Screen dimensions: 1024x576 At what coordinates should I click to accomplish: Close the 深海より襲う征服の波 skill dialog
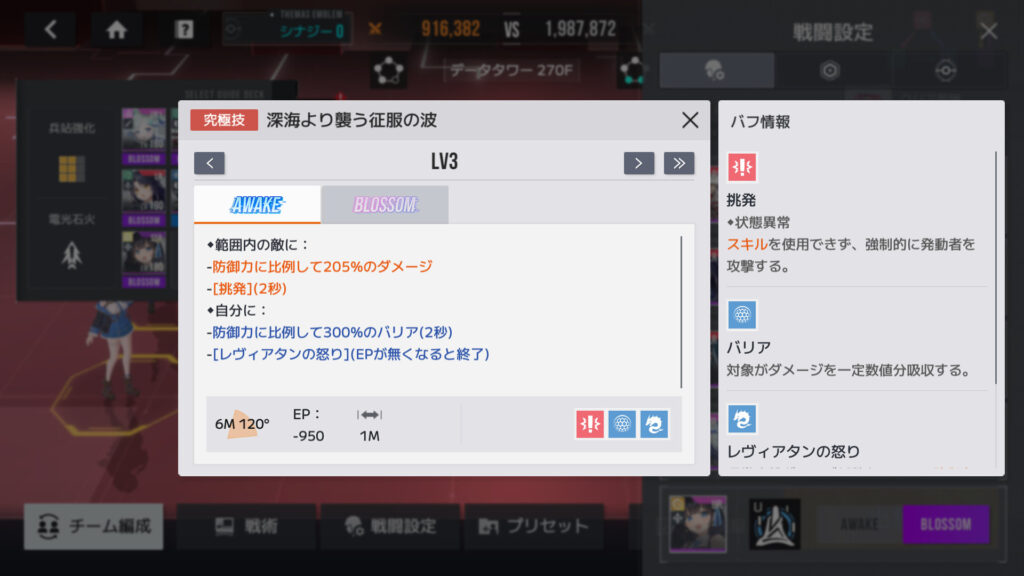coord(690,120)
